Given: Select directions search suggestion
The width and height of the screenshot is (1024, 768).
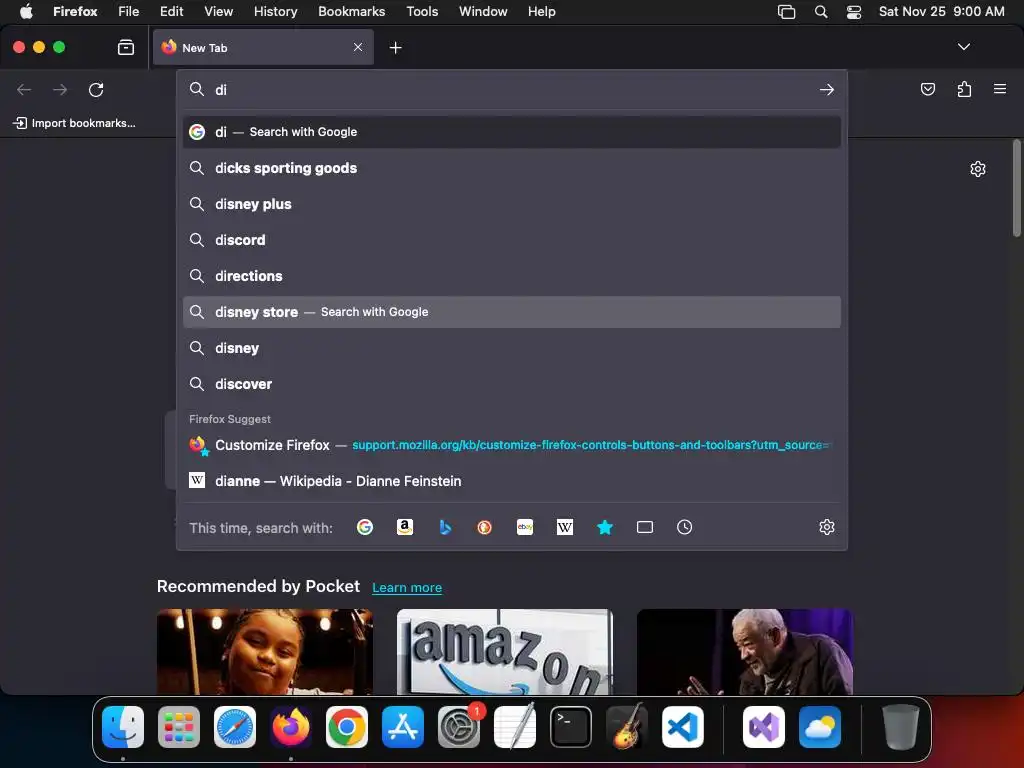Looking at the screenshot, I should (512, 276).
